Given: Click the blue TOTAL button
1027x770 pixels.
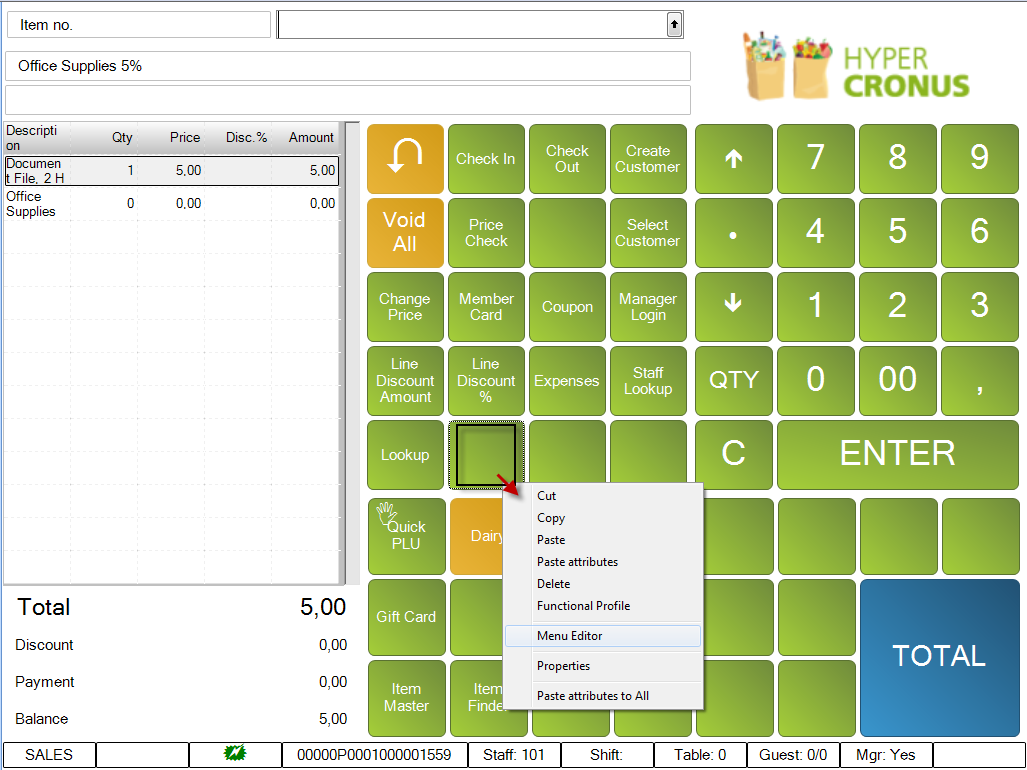Looking at the screenshot, I should (939, 657).
